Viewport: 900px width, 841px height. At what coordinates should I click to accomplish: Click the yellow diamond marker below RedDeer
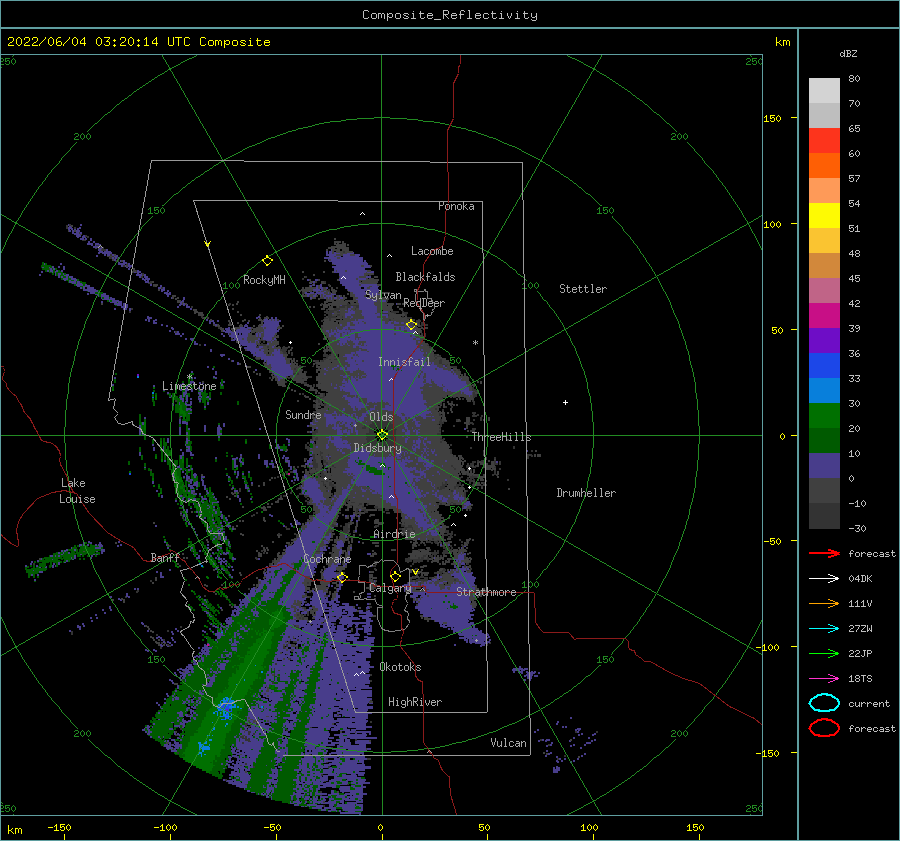[x=412, y=325]
